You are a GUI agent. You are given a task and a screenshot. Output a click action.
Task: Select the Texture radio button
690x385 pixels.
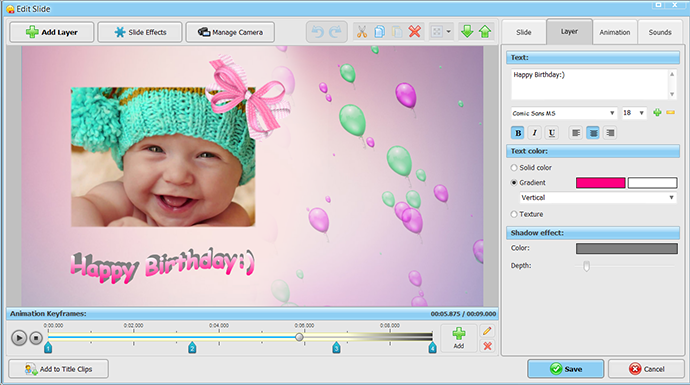(514, 214)
